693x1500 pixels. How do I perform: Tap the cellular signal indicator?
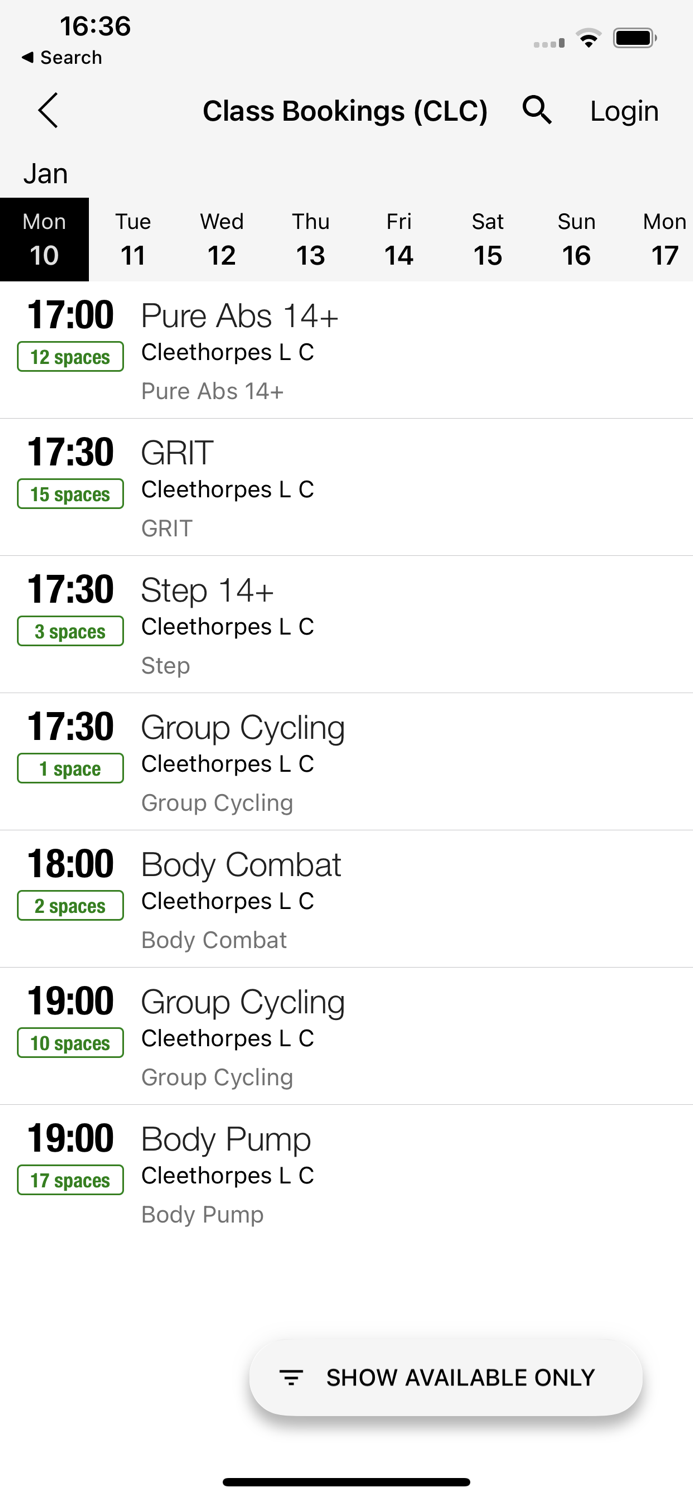tap(548, 41)
